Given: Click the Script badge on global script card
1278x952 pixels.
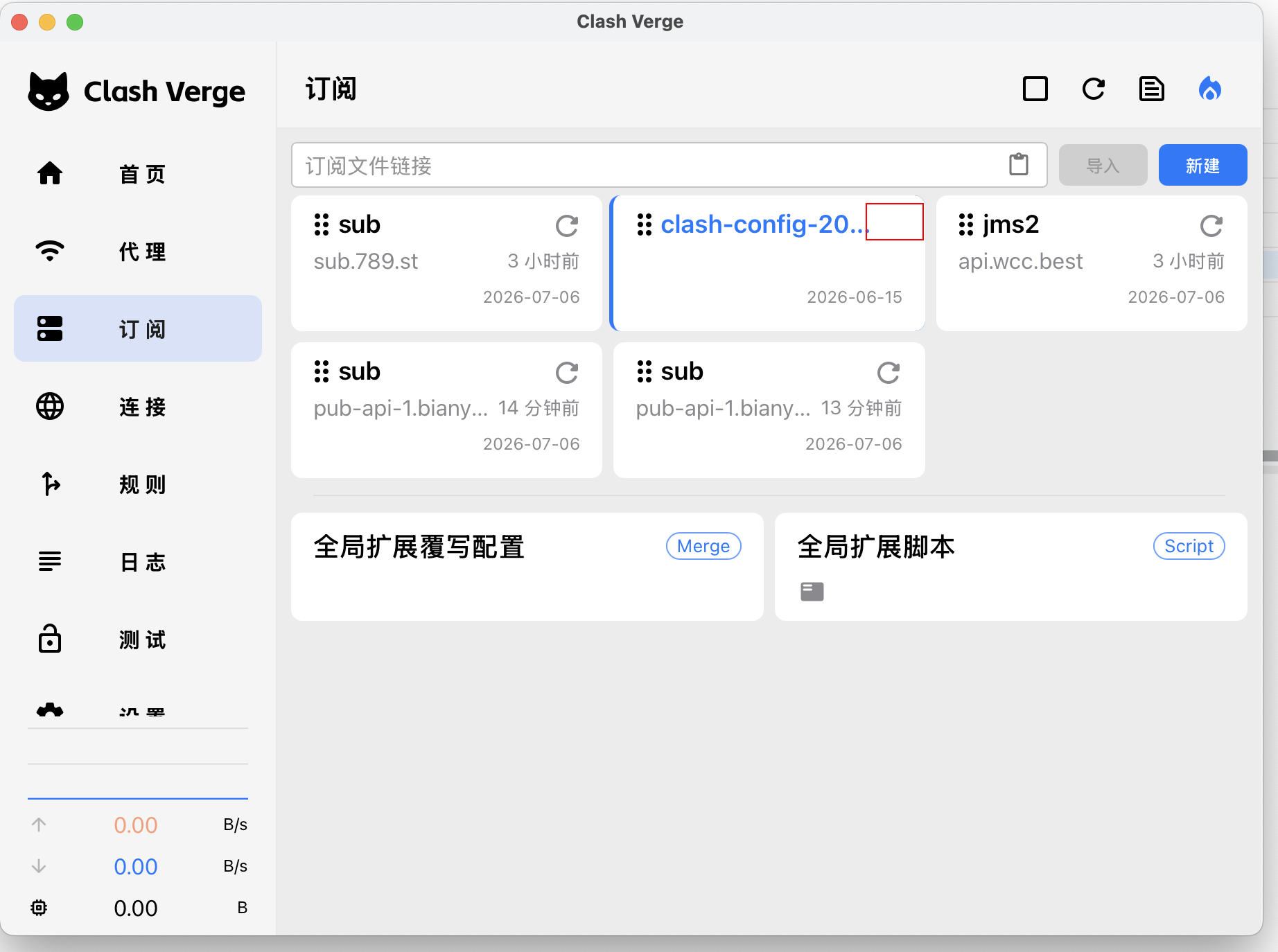Looking at the screenshot, I should point(1189,546).
